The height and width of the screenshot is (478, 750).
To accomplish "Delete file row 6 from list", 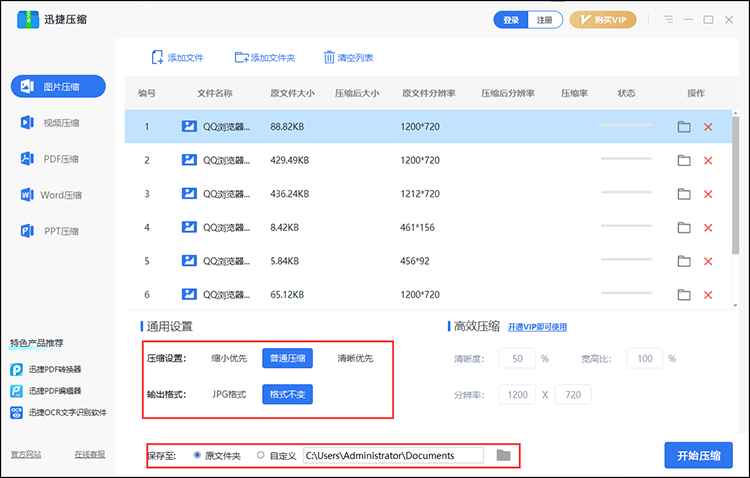I will click(x=708, y=294).
